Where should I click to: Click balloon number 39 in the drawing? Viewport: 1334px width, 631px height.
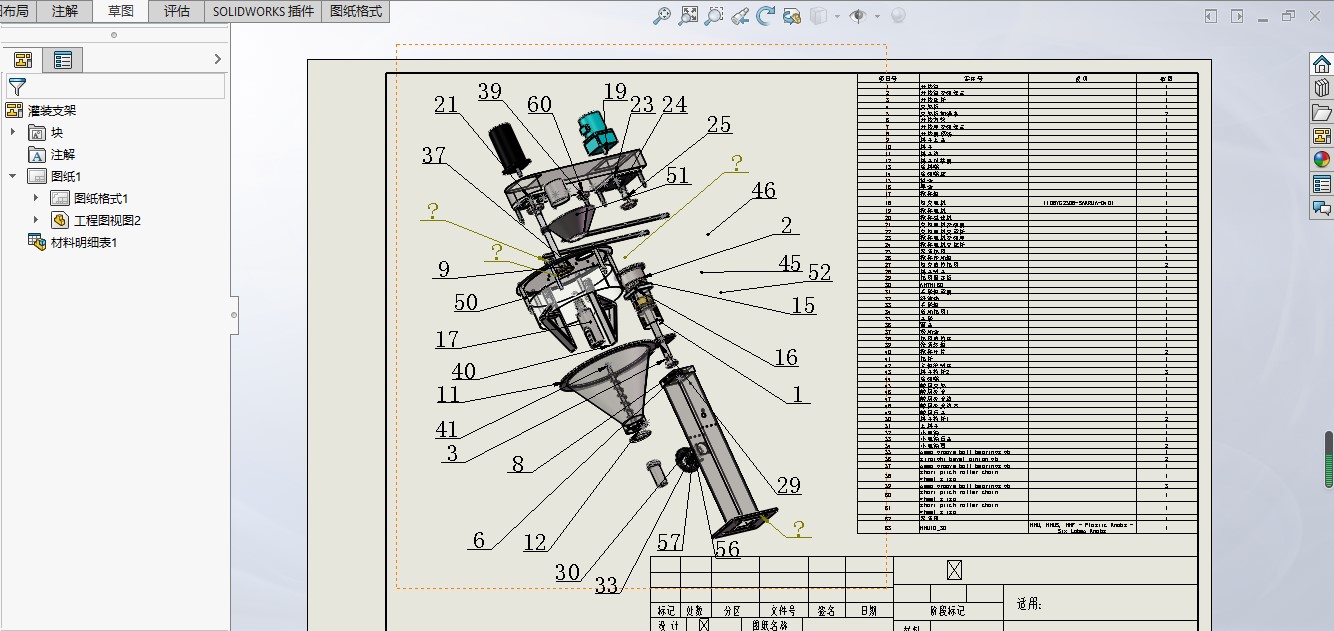[x=490, y=92]
